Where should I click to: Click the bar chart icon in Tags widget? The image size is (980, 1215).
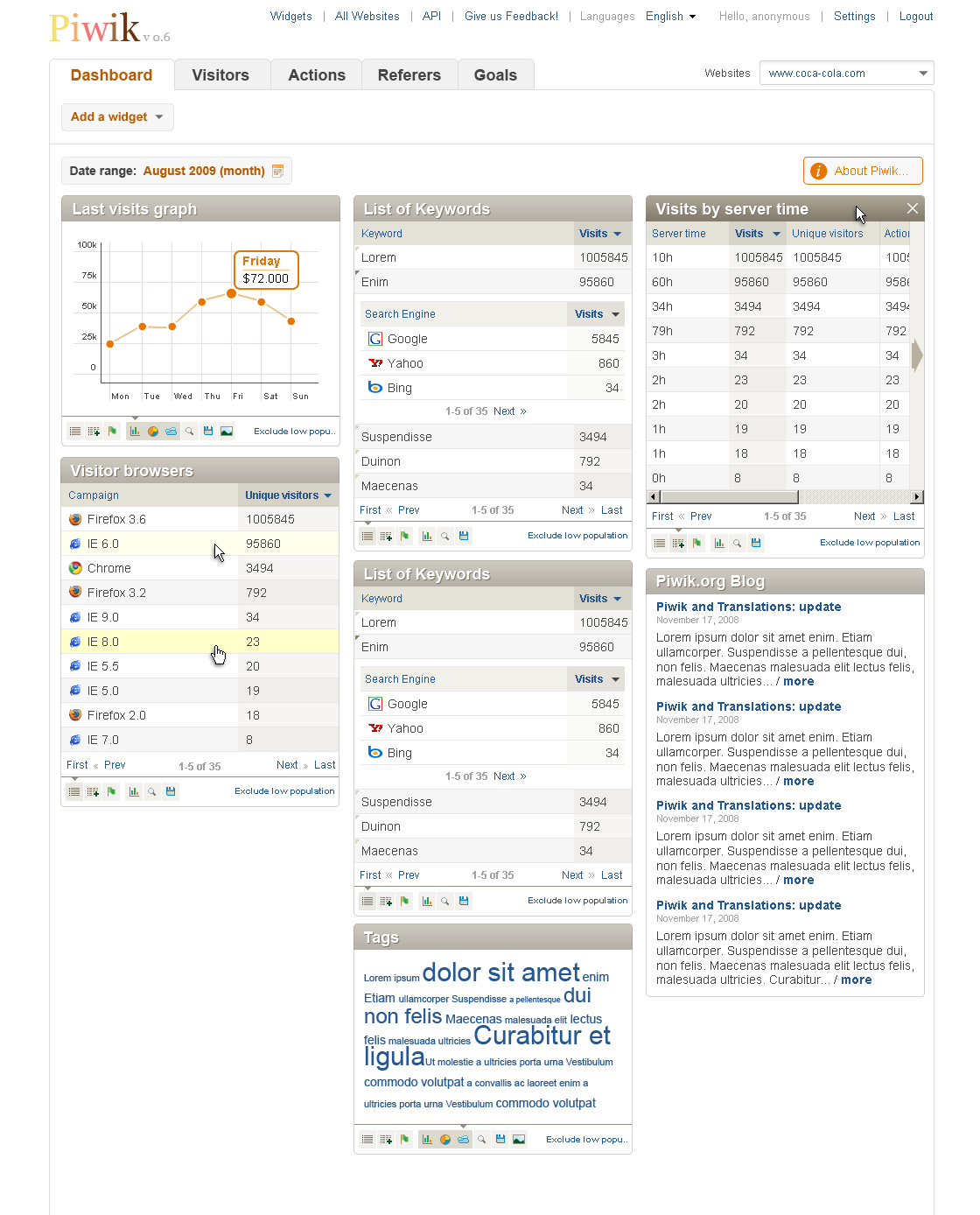coord(427,1140)
